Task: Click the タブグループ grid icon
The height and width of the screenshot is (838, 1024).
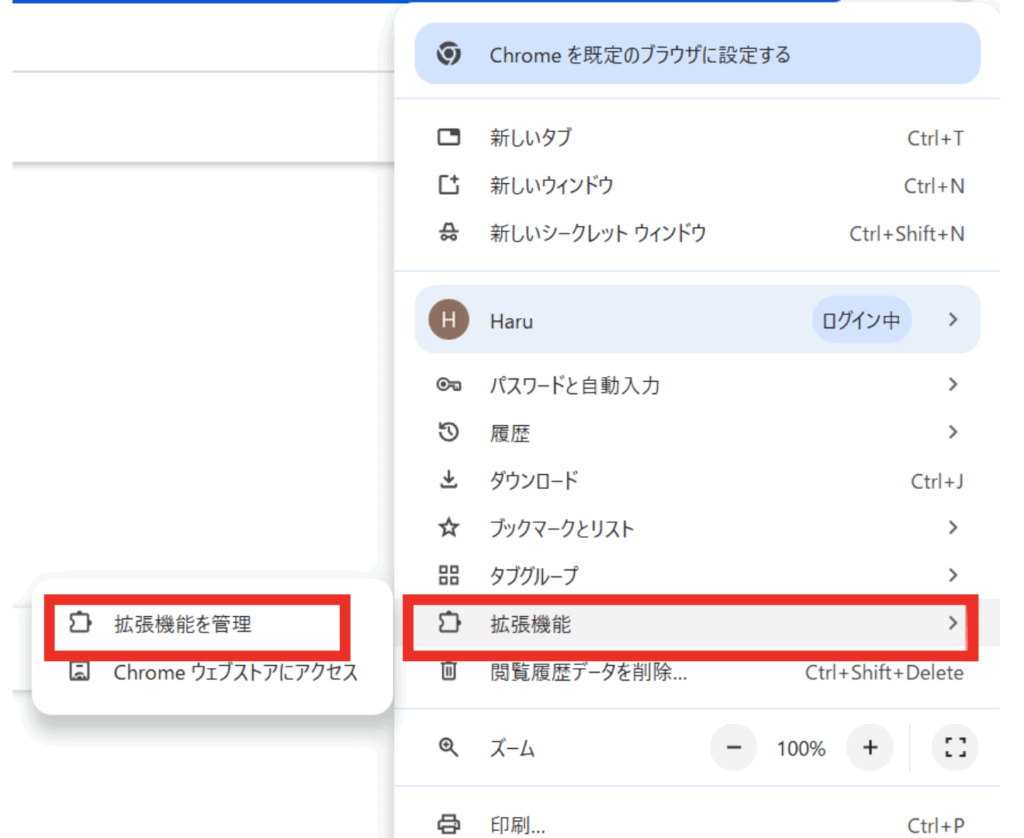Action: click(449, 575)
